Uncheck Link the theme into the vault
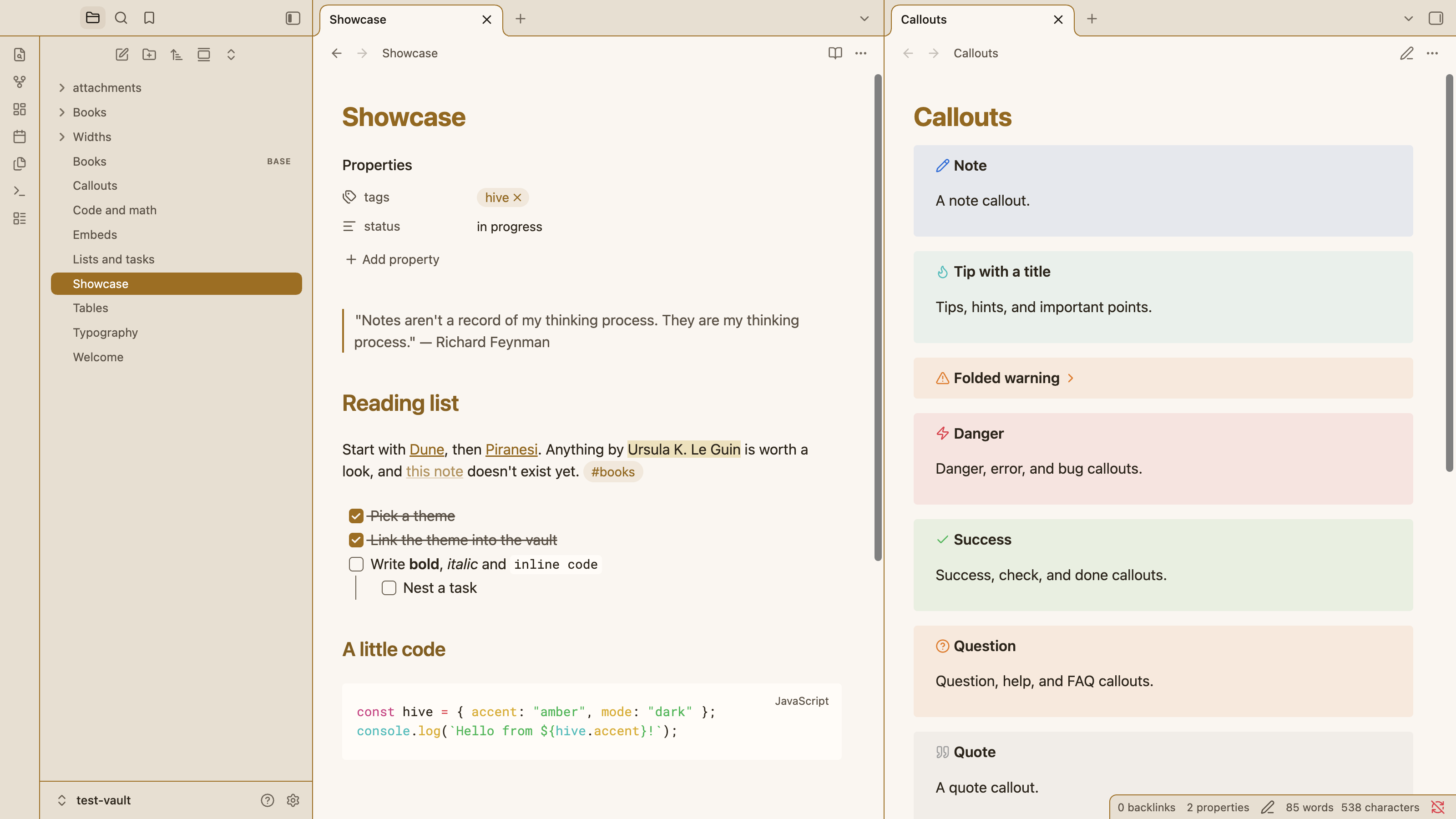 (x=356, y=541)
